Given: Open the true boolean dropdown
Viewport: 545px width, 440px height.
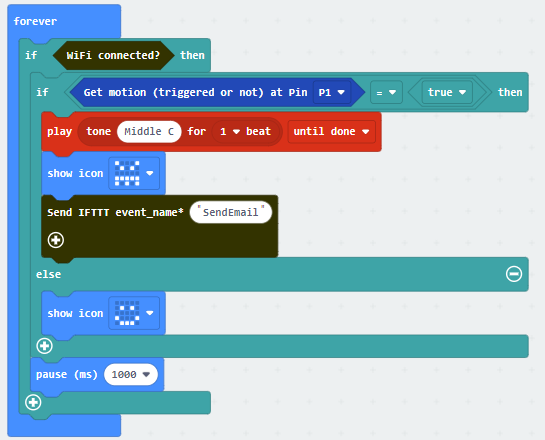Looking at the screenshot, I should pyautogui.click(x=447, y=92).
